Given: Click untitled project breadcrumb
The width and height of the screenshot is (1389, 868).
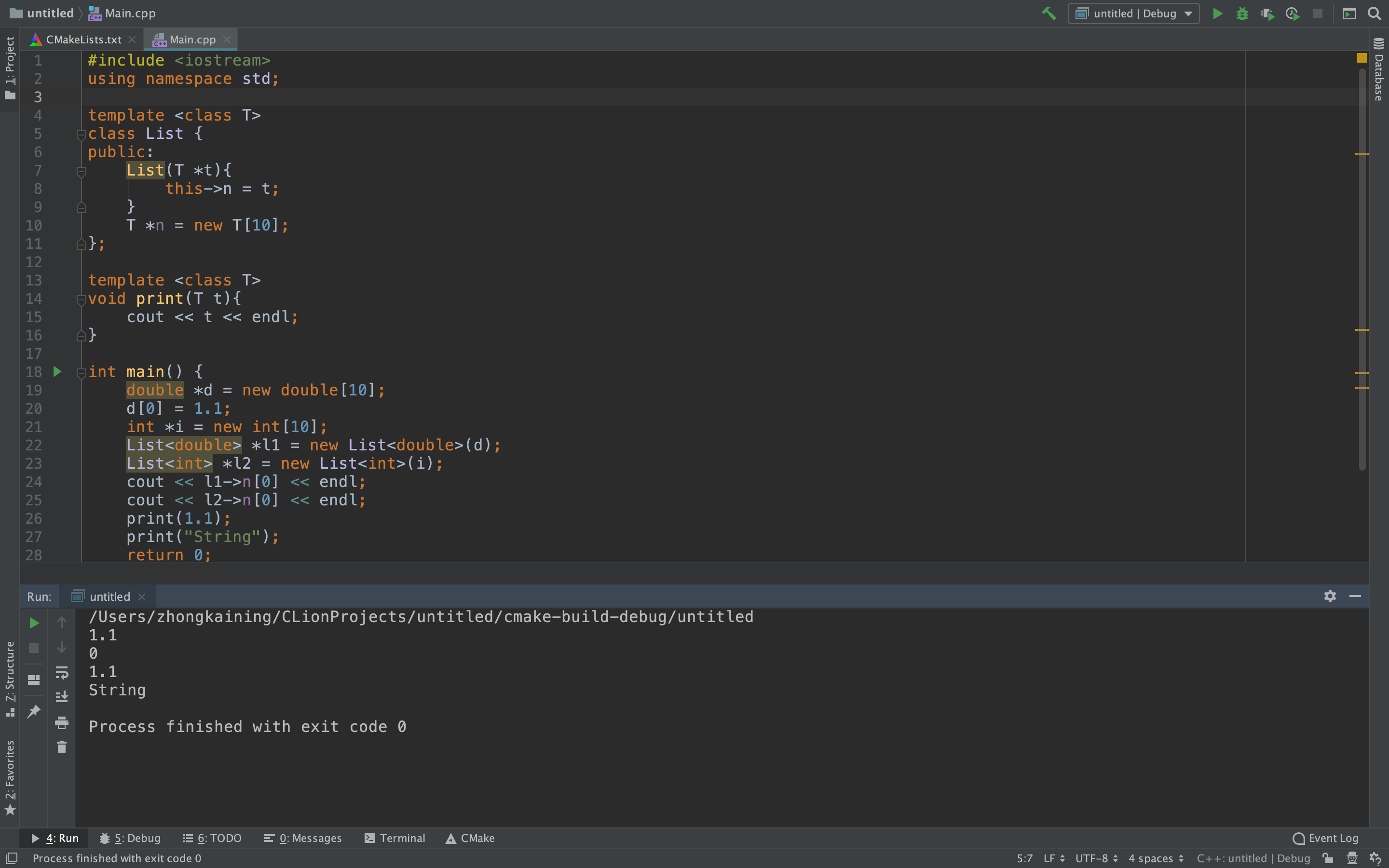Looking at the screenshot, I should pyautogui.click(x=41, y=13).
